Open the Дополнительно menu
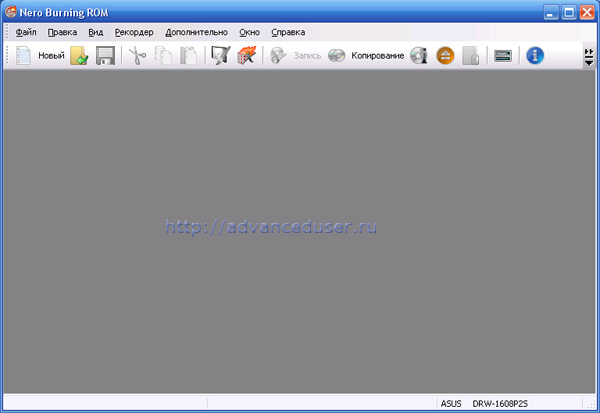Screen dimensions: 600x413 [196, 33]
